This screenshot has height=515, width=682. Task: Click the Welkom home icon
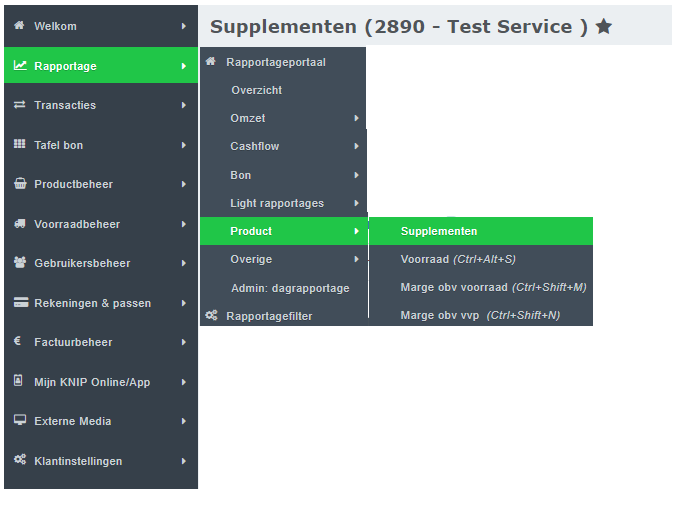click(x=19, y=26)
